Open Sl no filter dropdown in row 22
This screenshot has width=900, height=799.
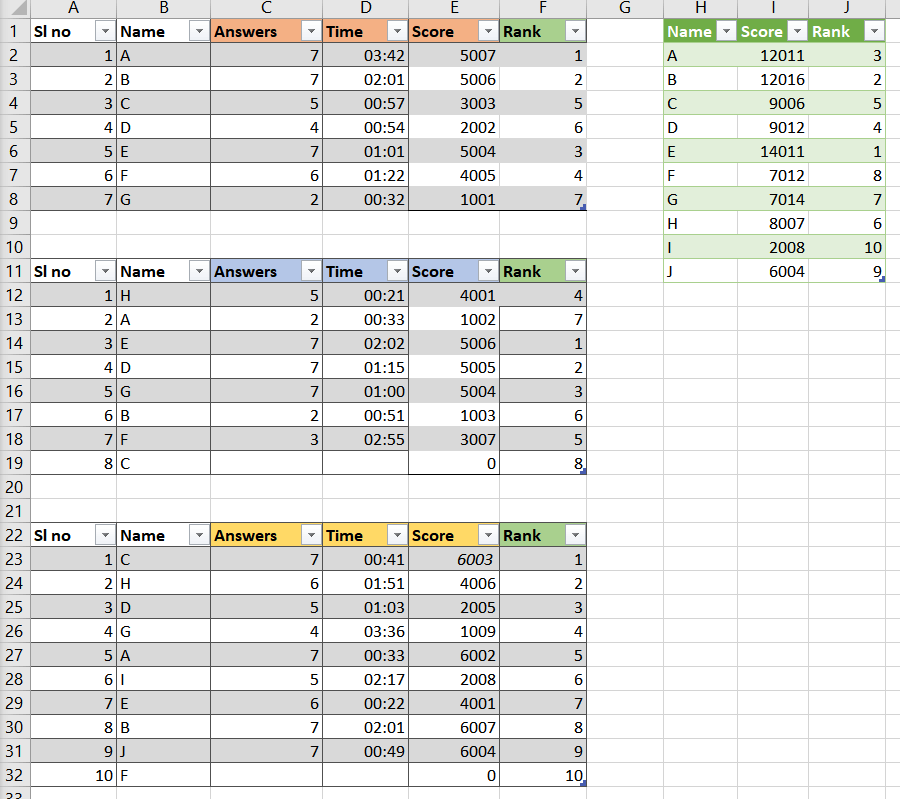click(105, 535)
